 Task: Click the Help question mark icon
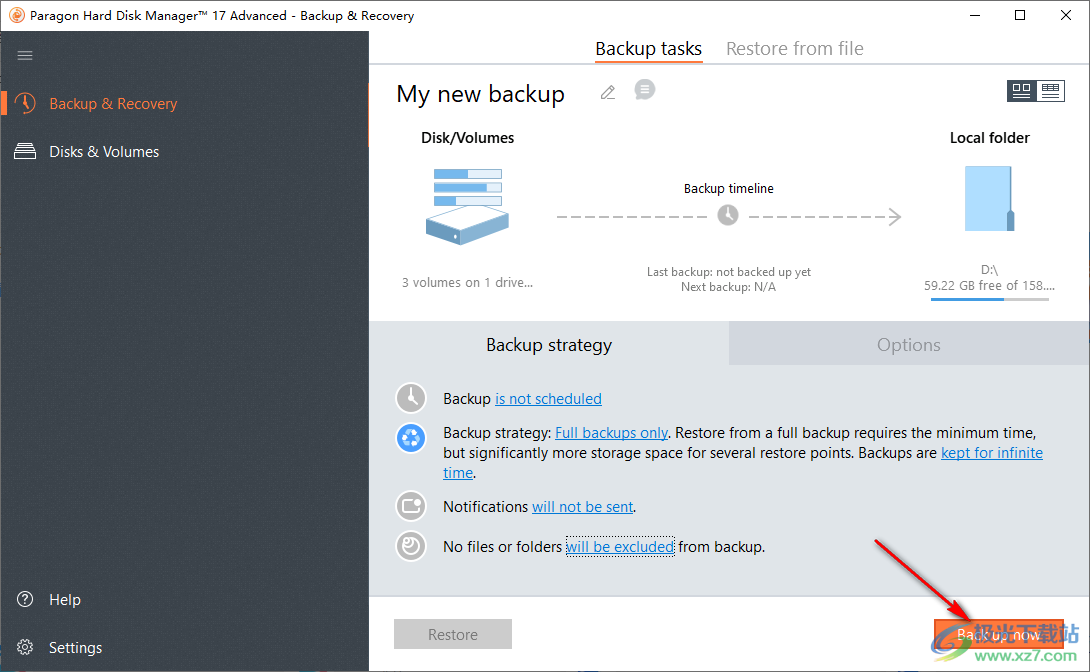point(25,599)
